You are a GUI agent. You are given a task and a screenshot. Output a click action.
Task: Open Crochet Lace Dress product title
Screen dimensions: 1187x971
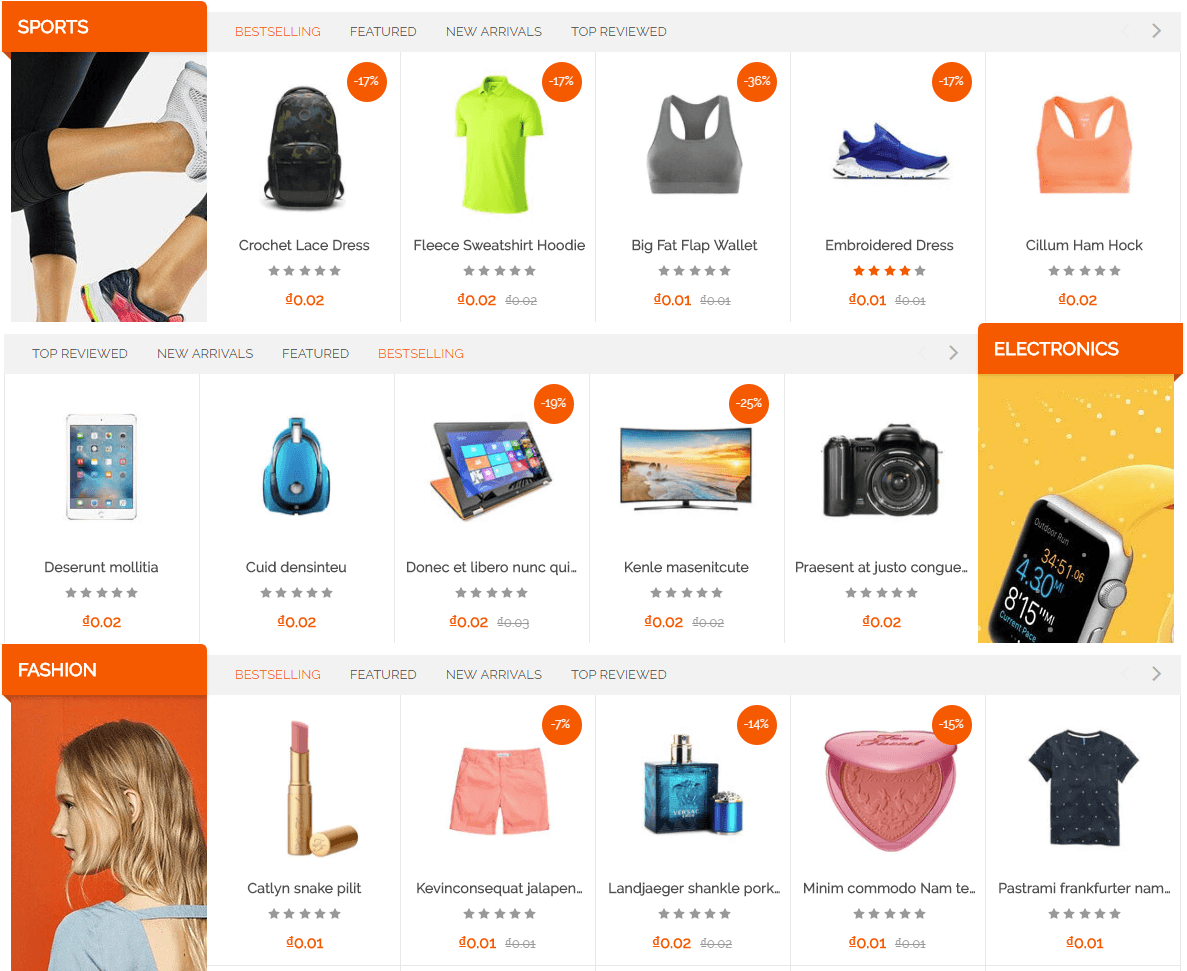tap(304, 245)
